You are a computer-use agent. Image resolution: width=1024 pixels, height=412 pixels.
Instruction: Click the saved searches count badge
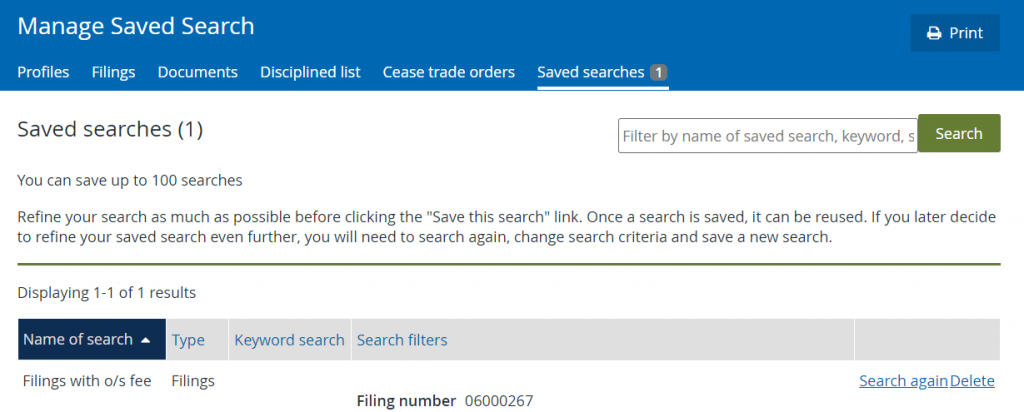tap(658, 72)
